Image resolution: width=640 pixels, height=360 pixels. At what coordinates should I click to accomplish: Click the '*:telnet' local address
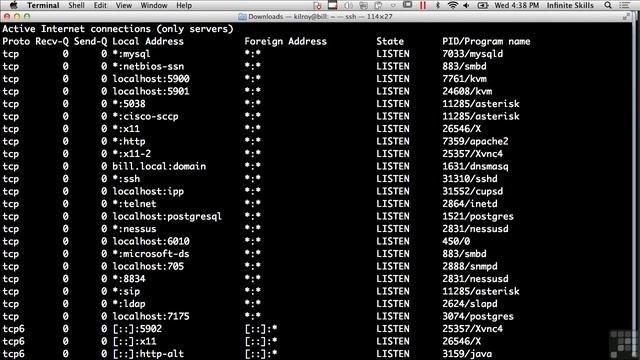135,204
